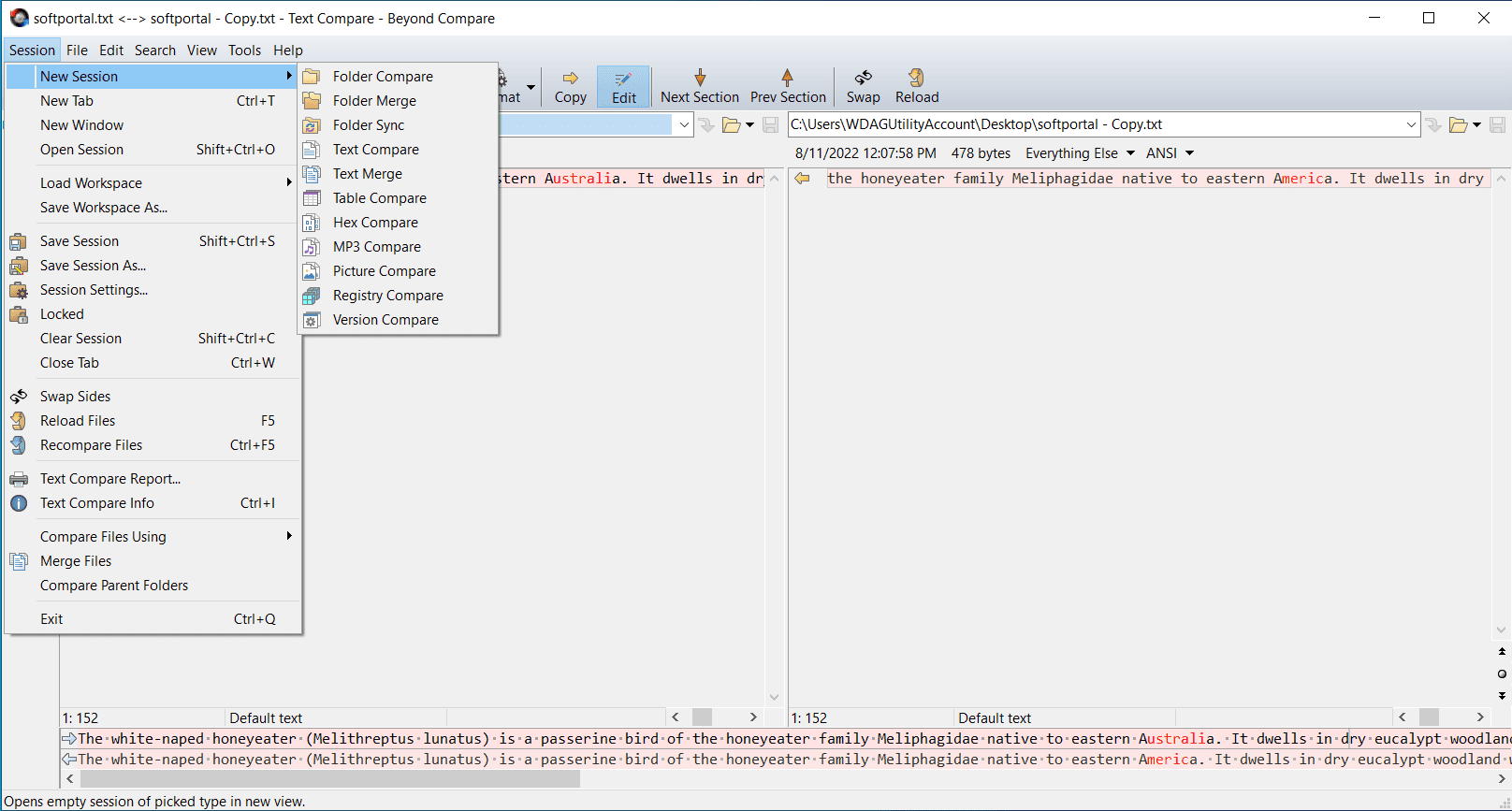Click Recompare Files in the Session menu

click(153, 445)
